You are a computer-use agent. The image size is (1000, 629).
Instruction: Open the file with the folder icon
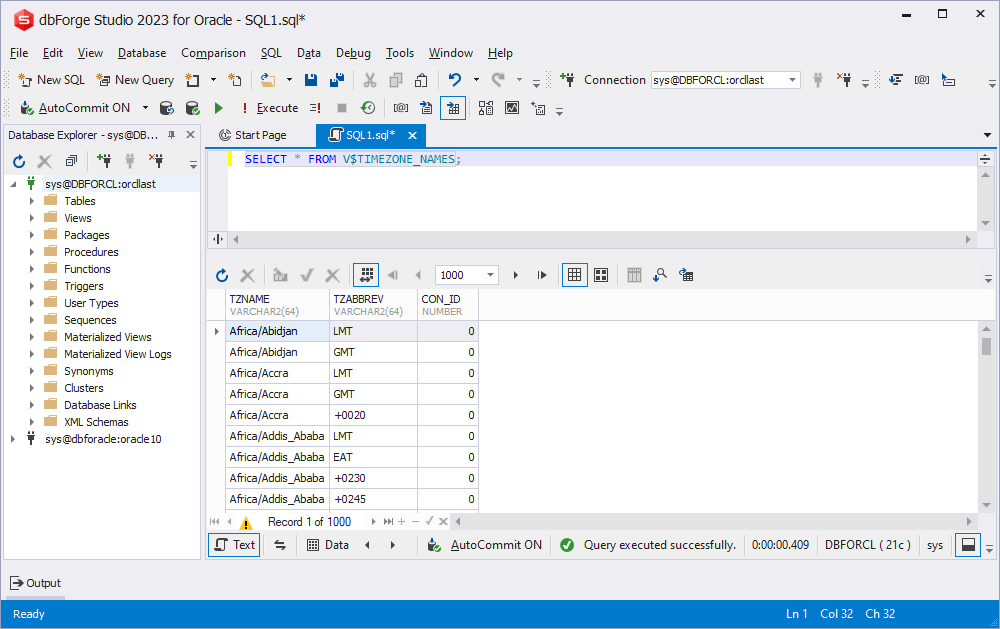click(268, 80)
